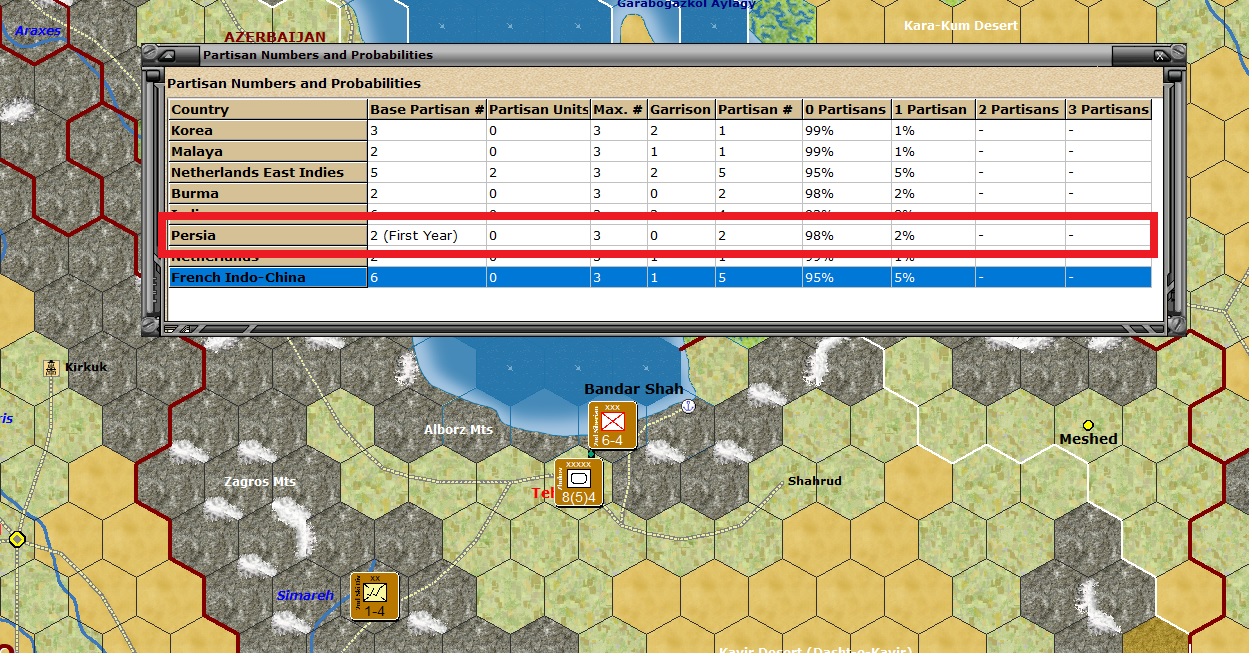
Task: Click the 0 Partisans column header
Action: (x=846, y=110)
